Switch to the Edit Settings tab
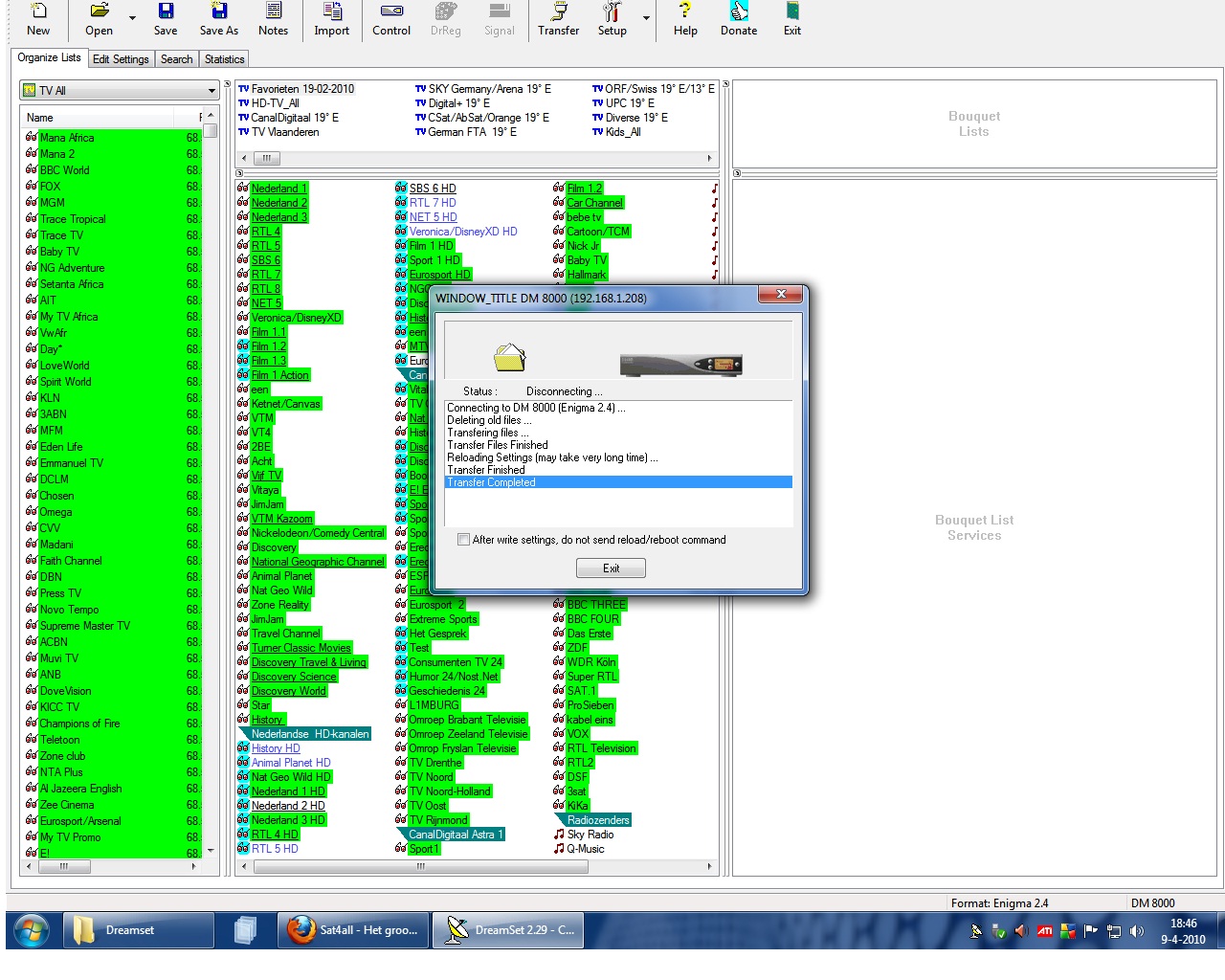The height and width of the screenshot is (980, 1225). (121, 59)
